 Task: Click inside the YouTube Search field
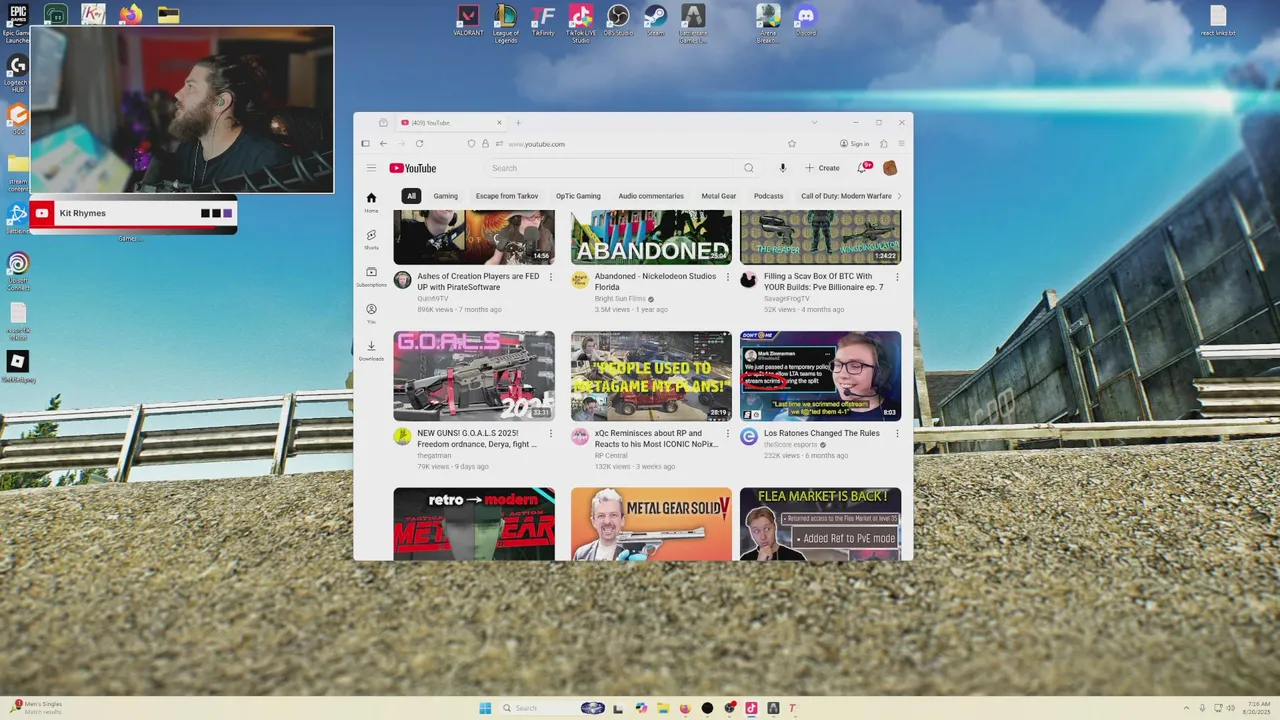(610, 168)
